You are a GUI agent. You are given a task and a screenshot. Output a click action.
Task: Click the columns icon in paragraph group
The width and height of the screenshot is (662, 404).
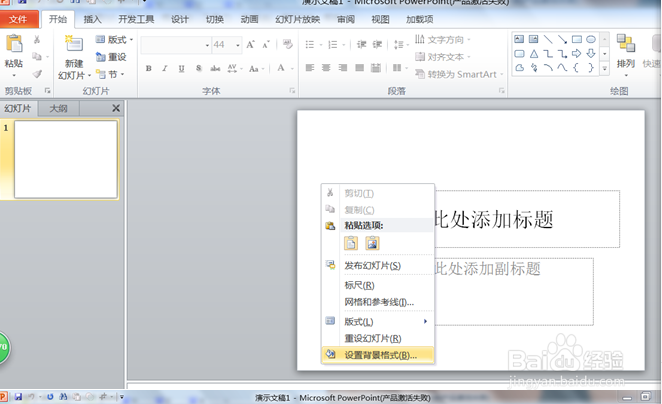[x=397, y=68]
